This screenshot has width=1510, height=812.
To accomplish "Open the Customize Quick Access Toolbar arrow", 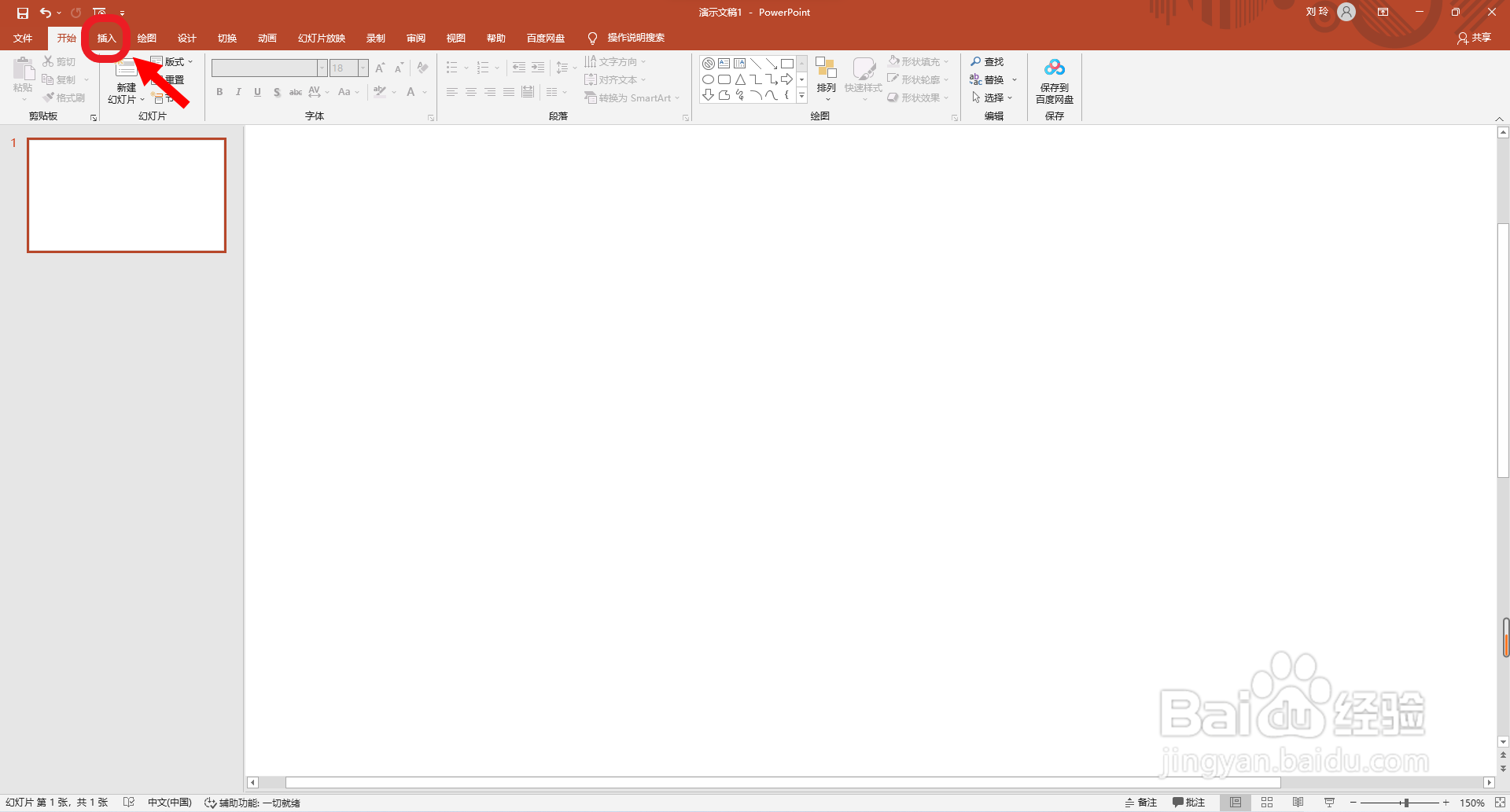I will tap(122, 13).
